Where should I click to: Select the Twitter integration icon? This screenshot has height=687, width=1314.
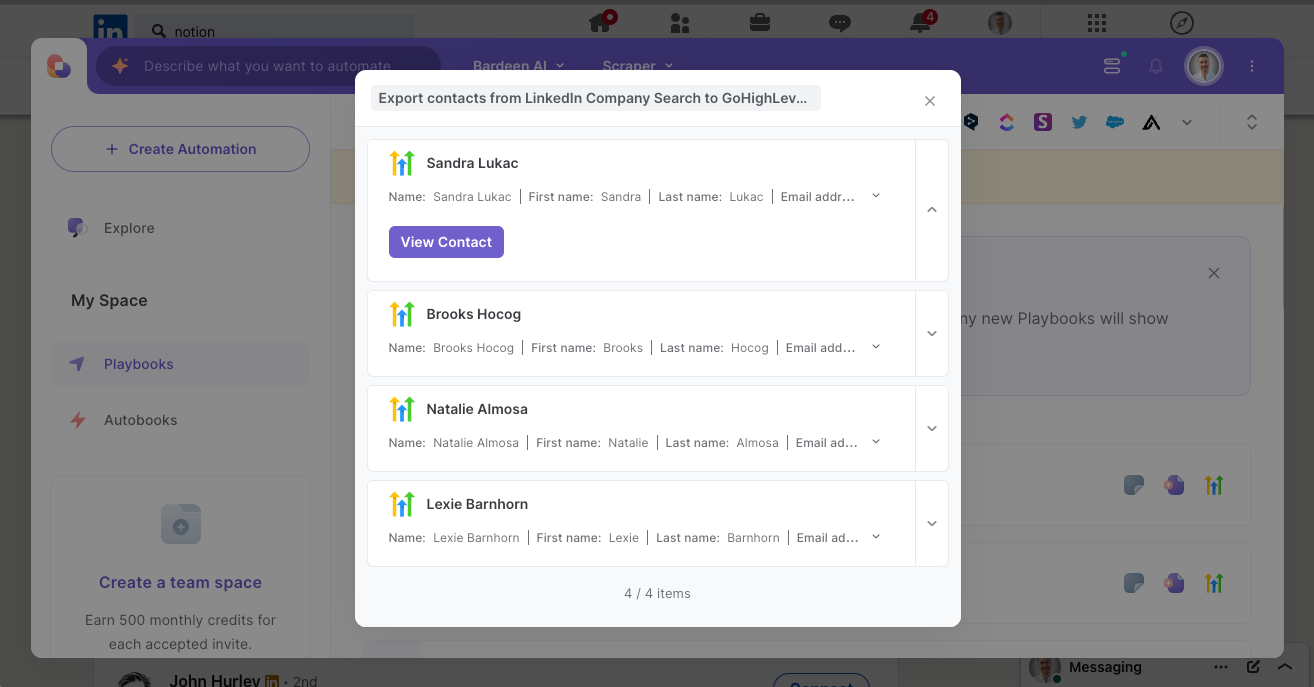point(1079,122)
